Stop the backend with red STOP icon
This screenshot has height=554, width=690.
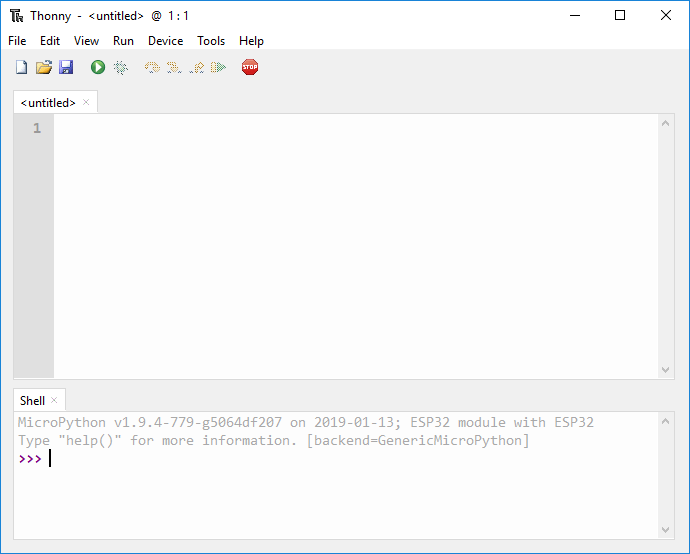click(250, 67)
